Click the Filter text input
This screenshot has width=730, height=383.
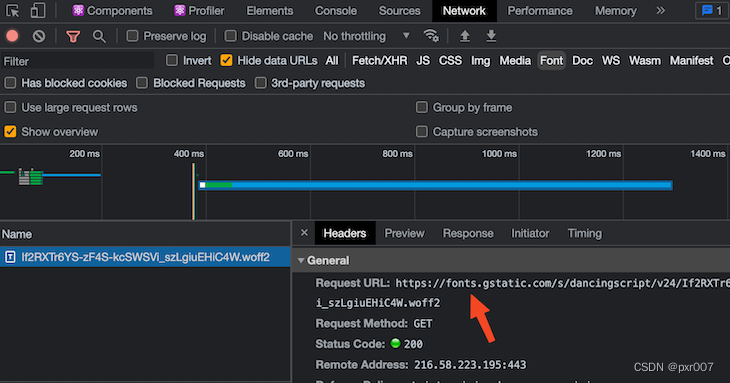point(77,61)
